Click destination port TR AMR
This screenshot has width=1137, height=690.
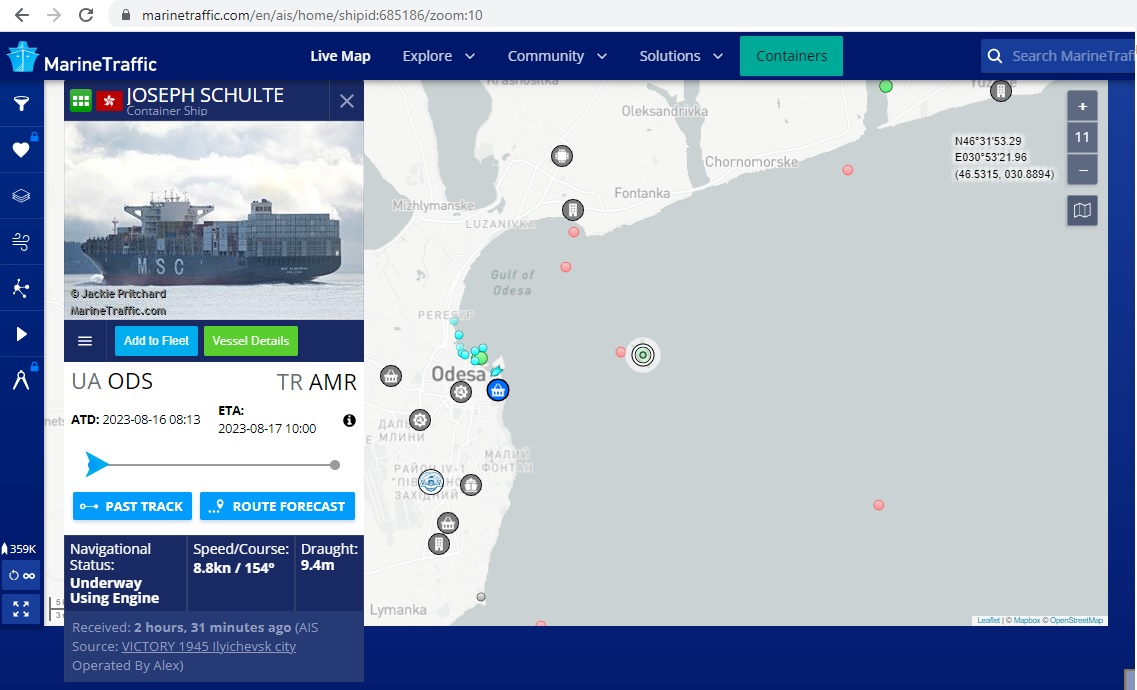317,382
